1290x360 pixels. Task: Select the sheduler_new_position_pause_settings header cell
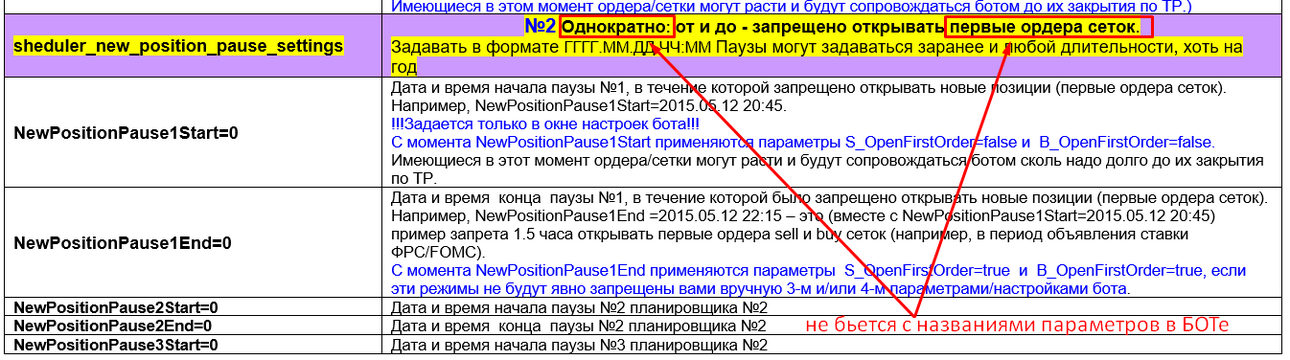[194, 45]
